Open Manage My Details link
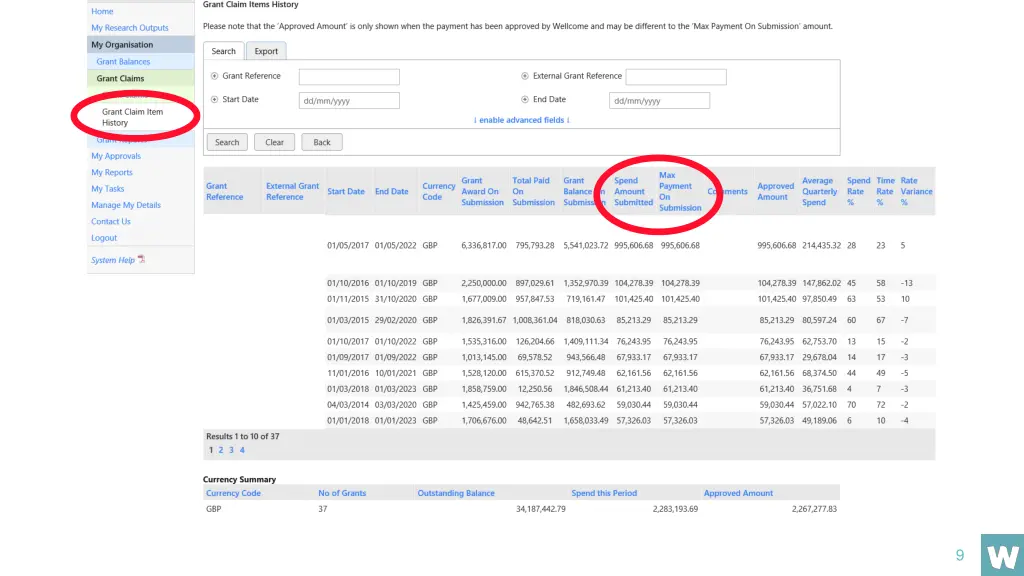Viewport: 1024px width, 576px height. (x=126, y=205)
